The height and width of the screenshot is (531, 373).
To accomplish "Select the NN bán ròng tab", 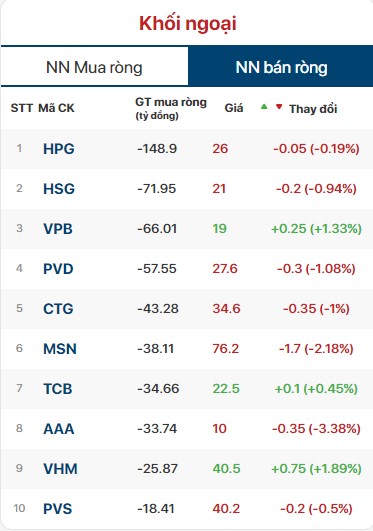I will pos(281,67).
